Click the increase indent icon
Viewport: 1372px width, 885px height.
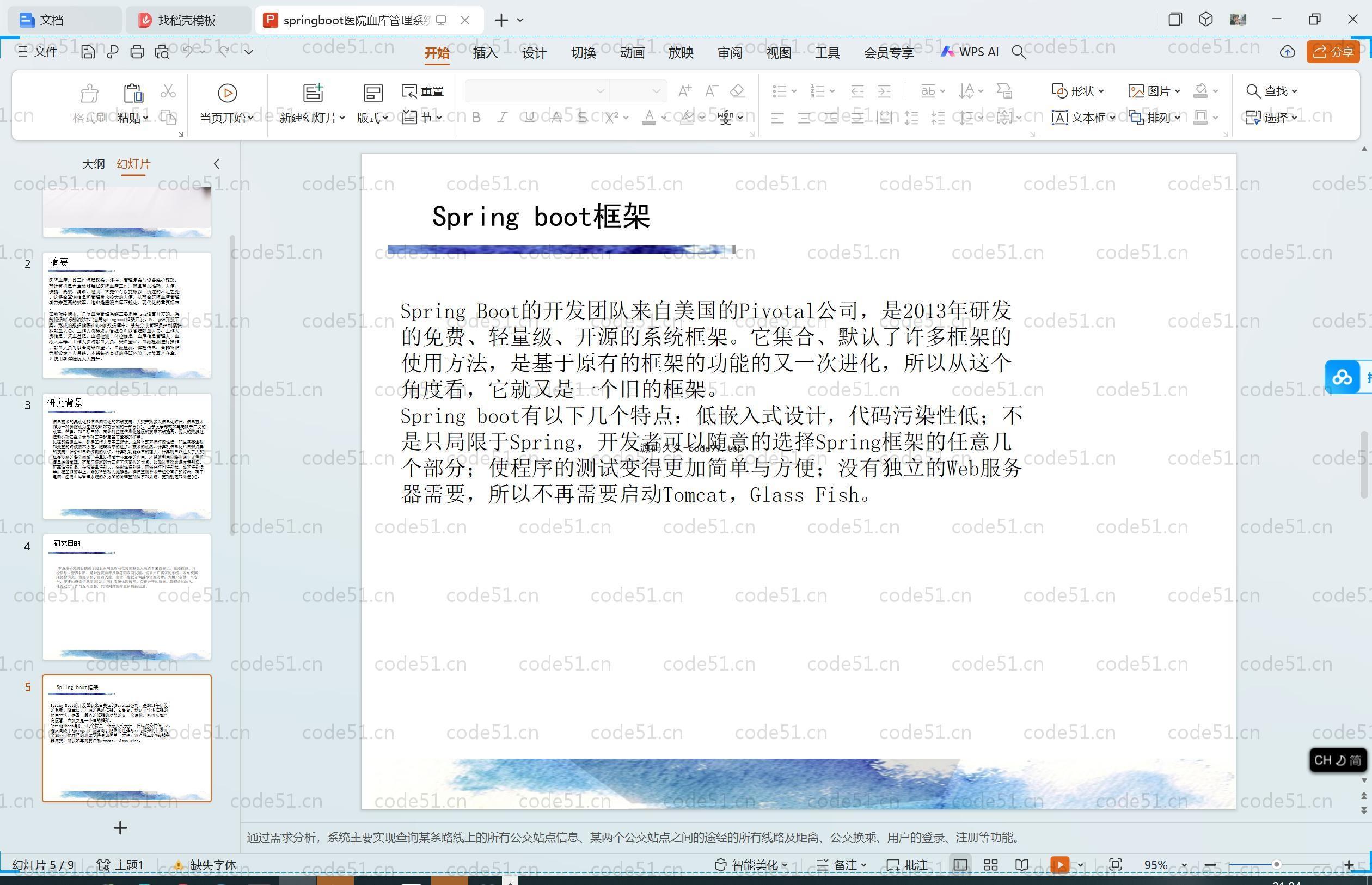point(884,91)
